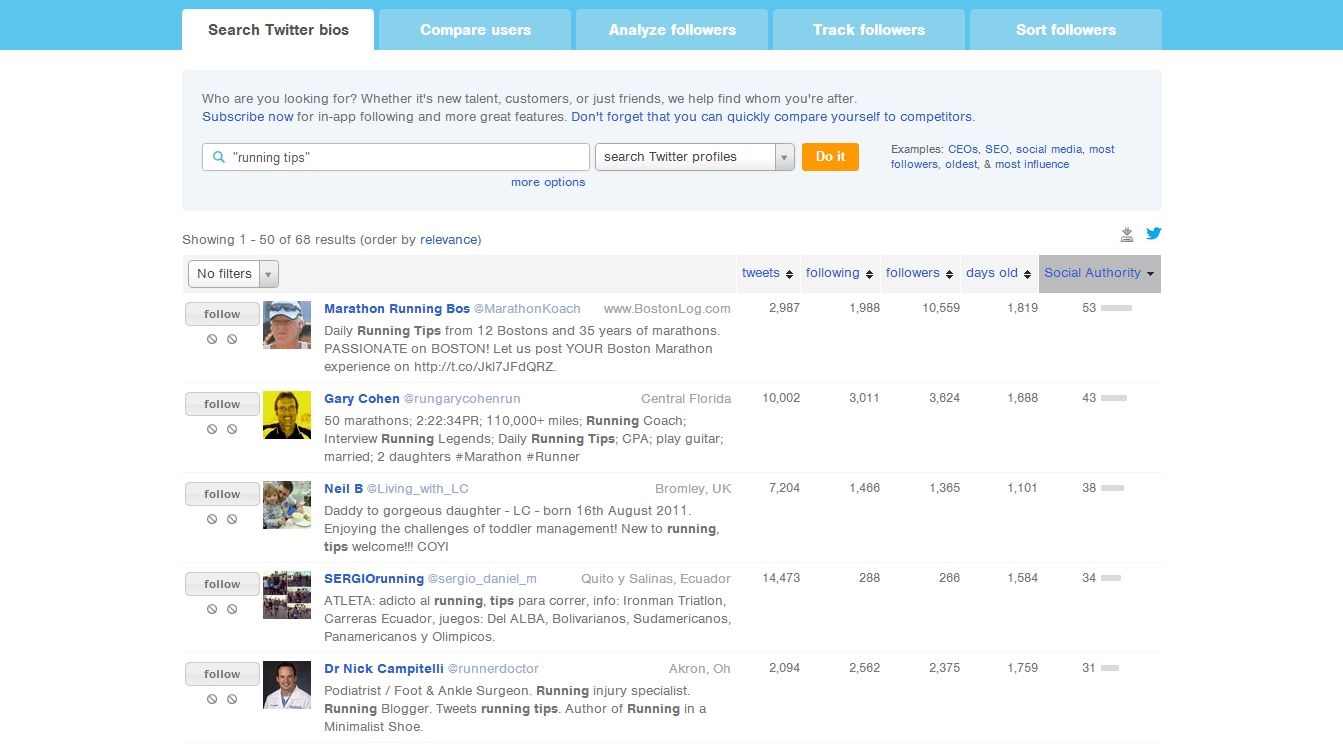Click the blue Twitter bird icon
Viewport: 1343px width, 746px height.
click(1153, 234)
